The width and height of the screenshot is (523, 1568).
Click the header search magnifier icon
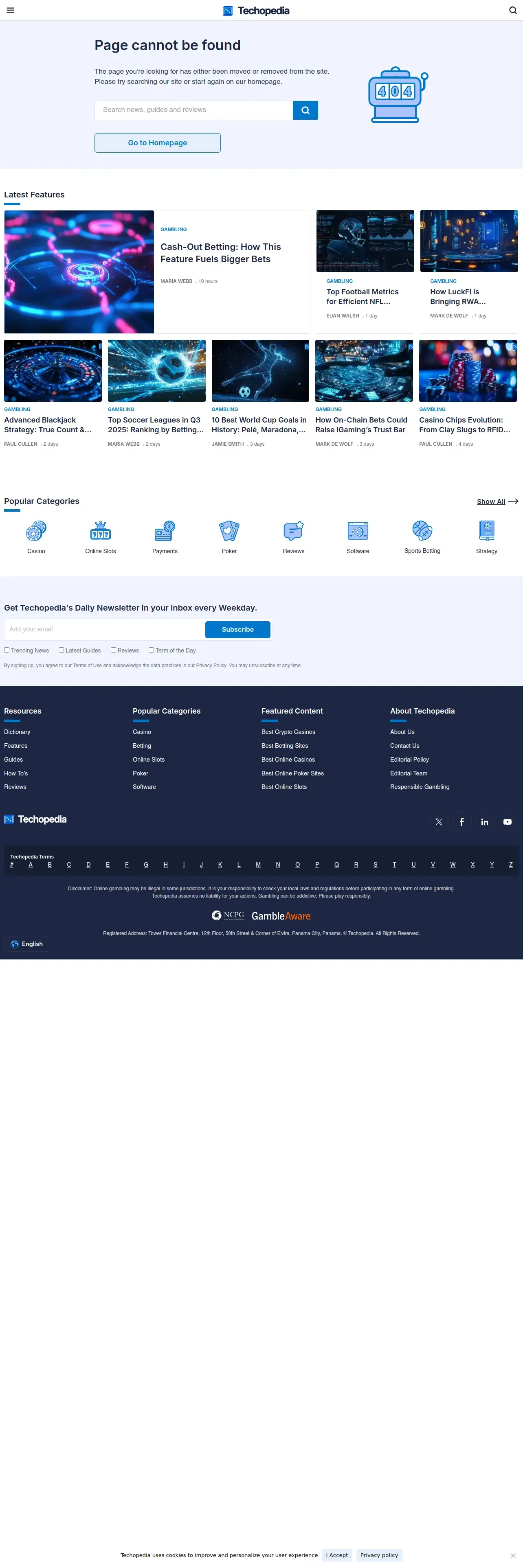click(x=513, y=10)
